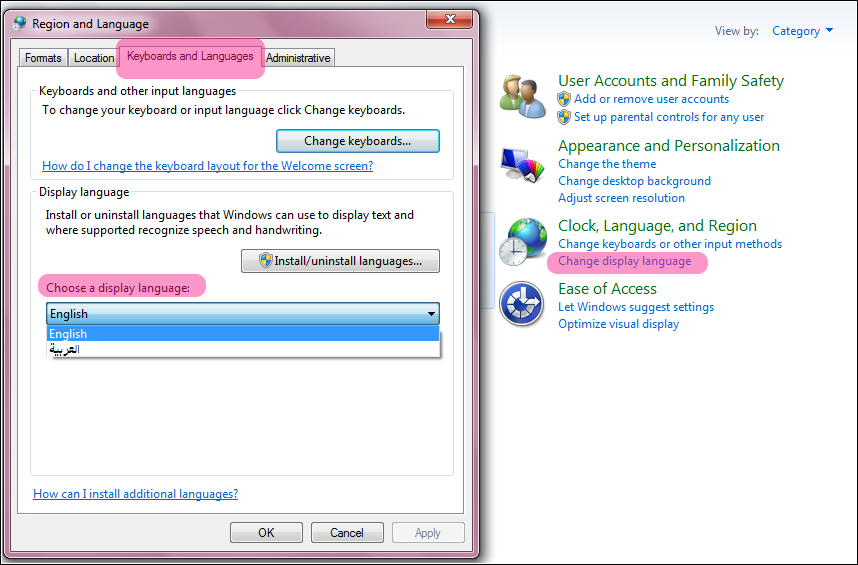The image size is (858, 565).
Task: Click the Change keyboards button
Action: coord(358,141)
